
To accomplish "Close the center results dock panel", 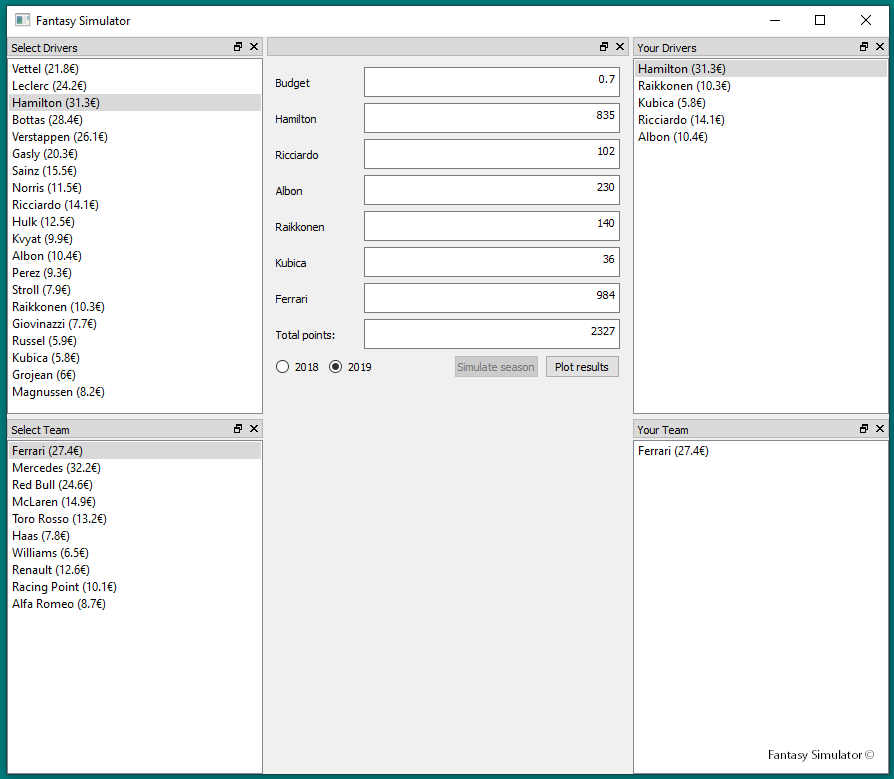I will pyautogui.click(x=620, y=47).
